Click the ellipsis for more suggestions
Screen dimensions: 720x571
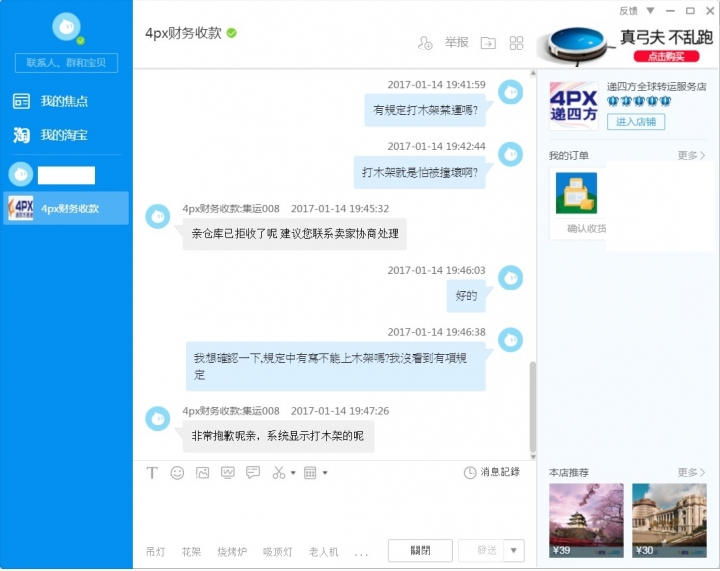point(361,554)
